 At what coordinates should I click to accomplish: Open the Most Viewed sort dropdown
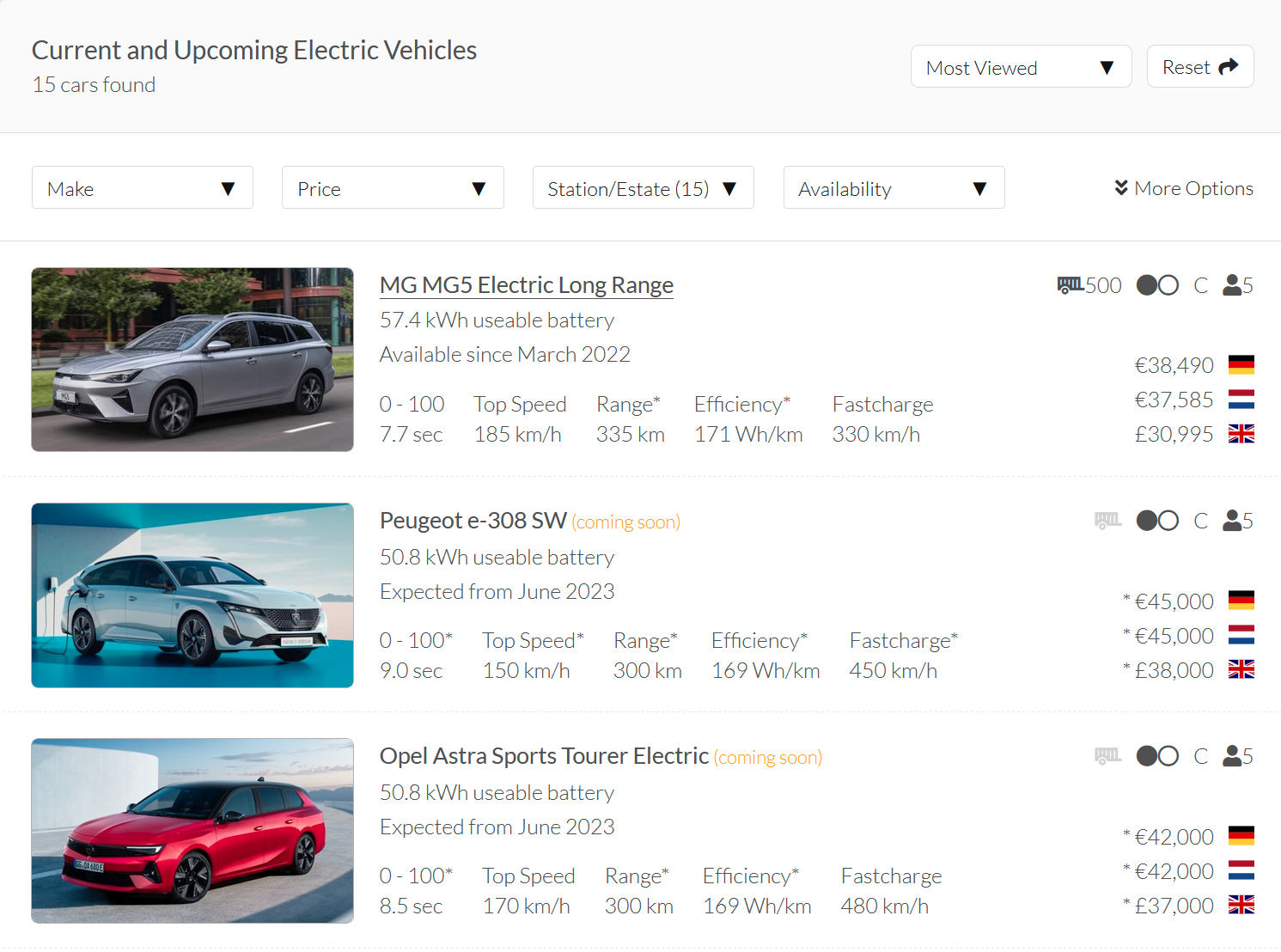[x=1021, y=67]
